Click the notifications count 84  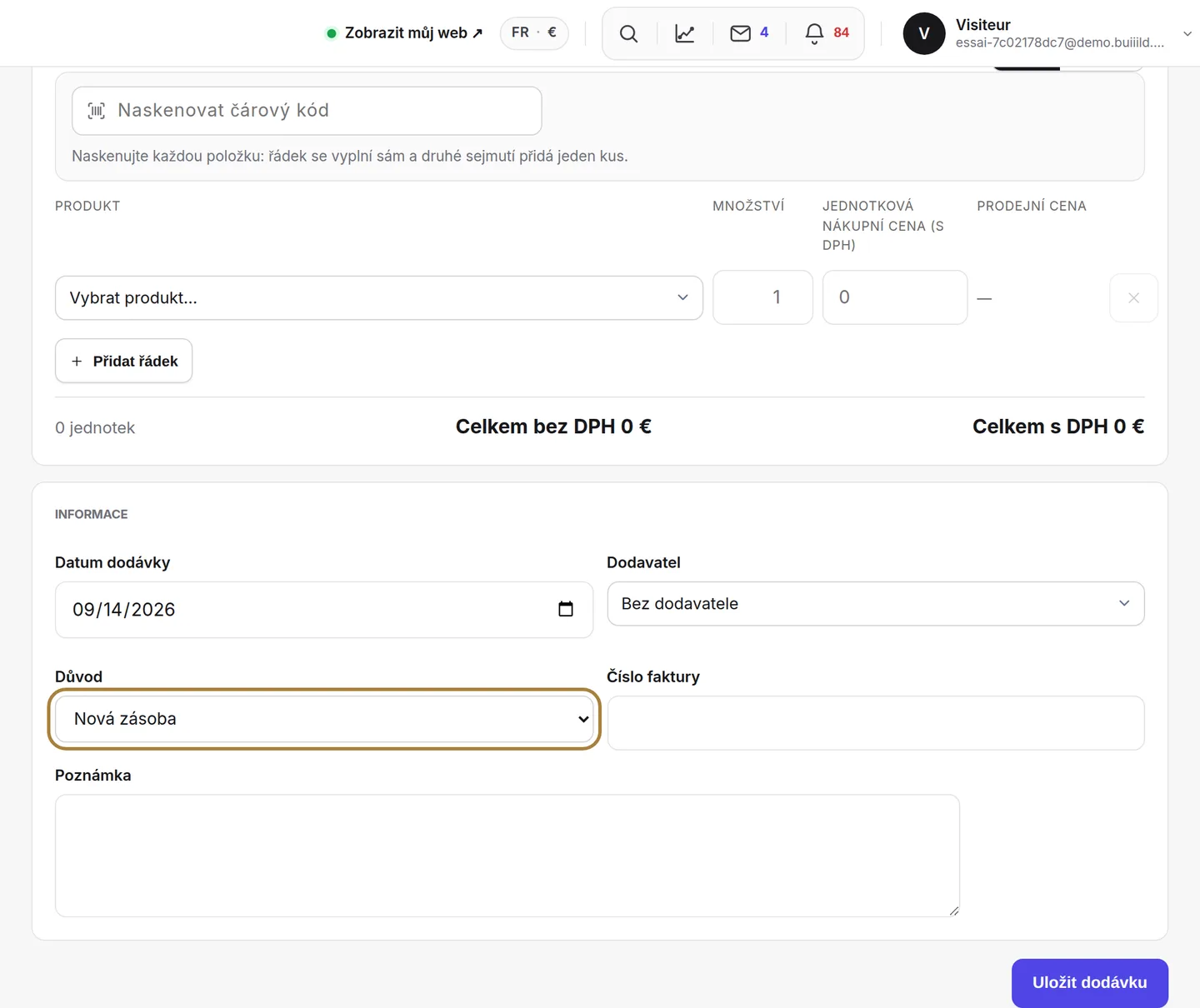click(x=842, y=32)
